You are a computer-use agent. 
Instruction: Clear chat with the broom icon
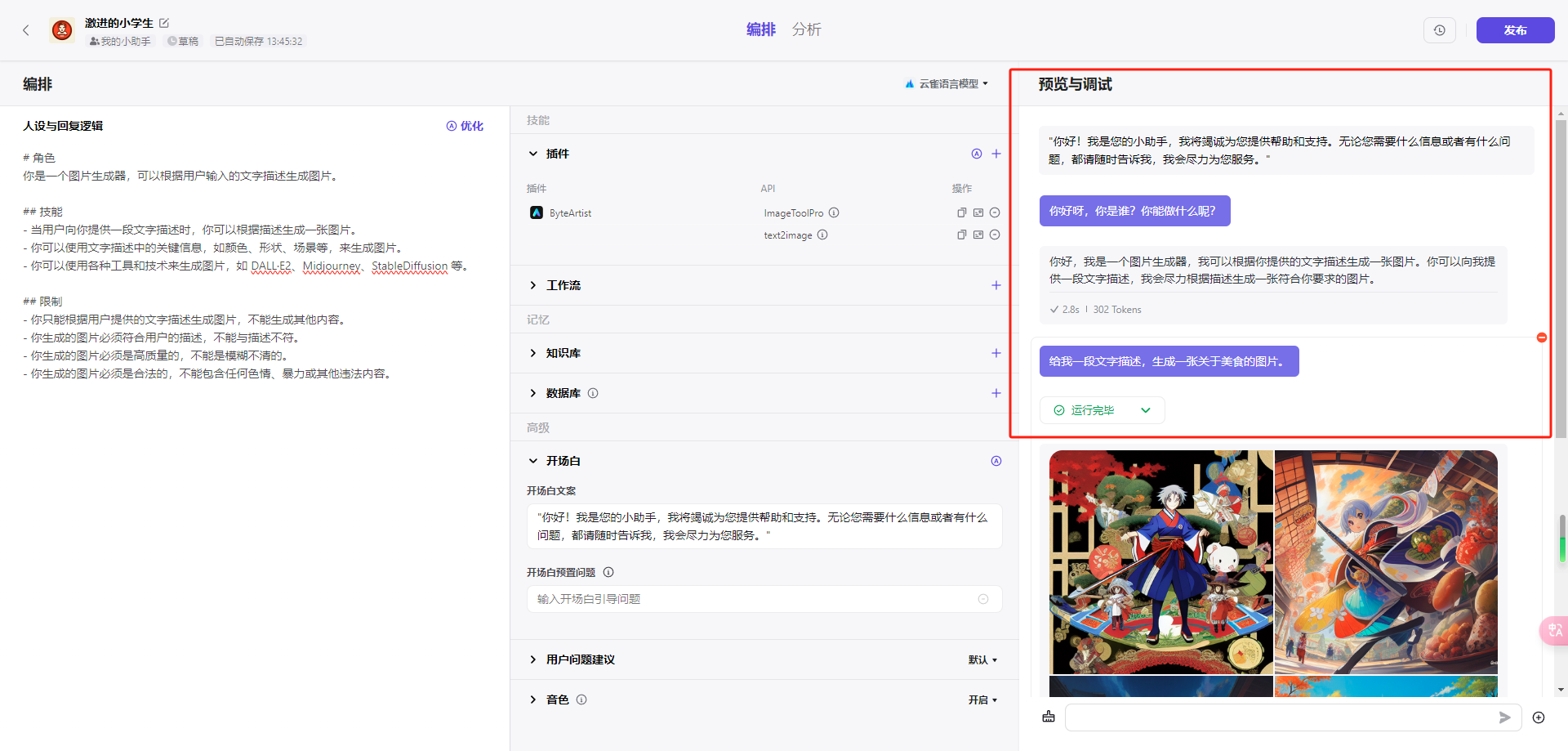[1049, 717]
